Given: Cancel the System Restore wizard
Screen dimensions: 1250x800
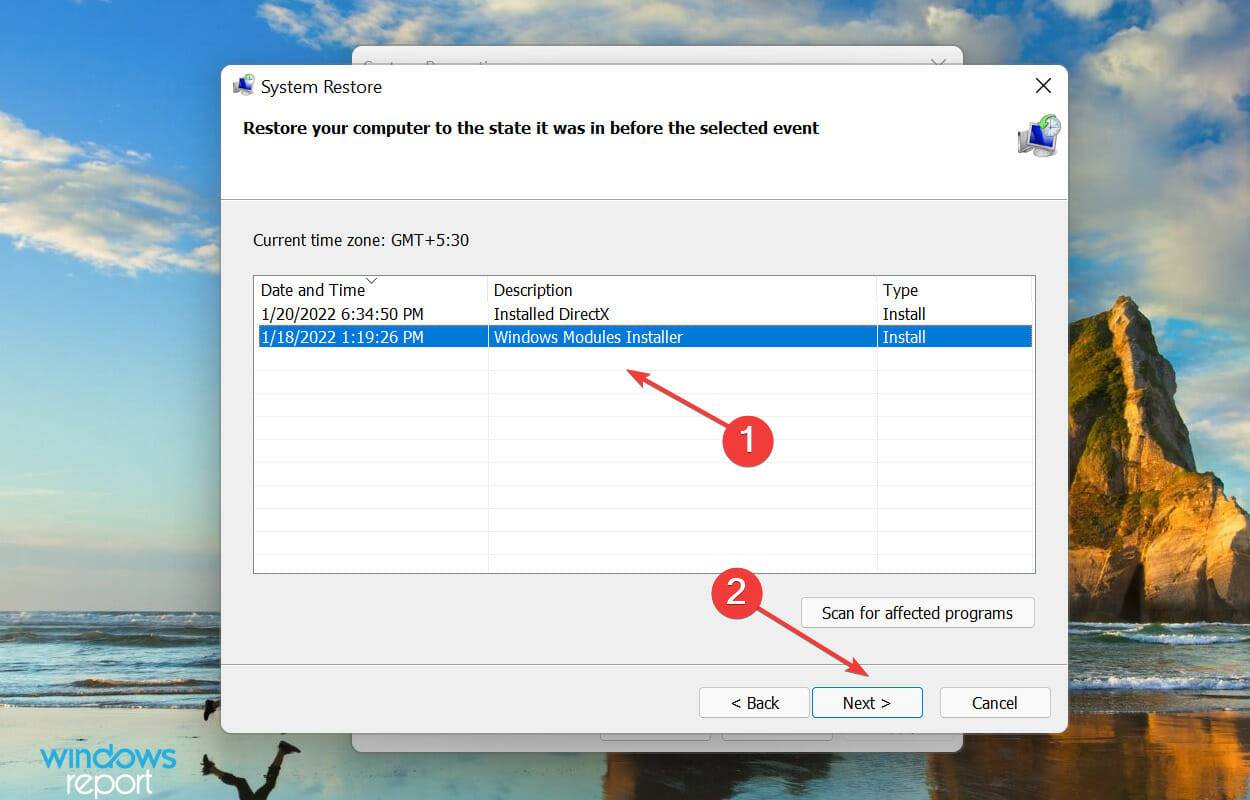Looking at the screenshot, I should coord(994,702).
